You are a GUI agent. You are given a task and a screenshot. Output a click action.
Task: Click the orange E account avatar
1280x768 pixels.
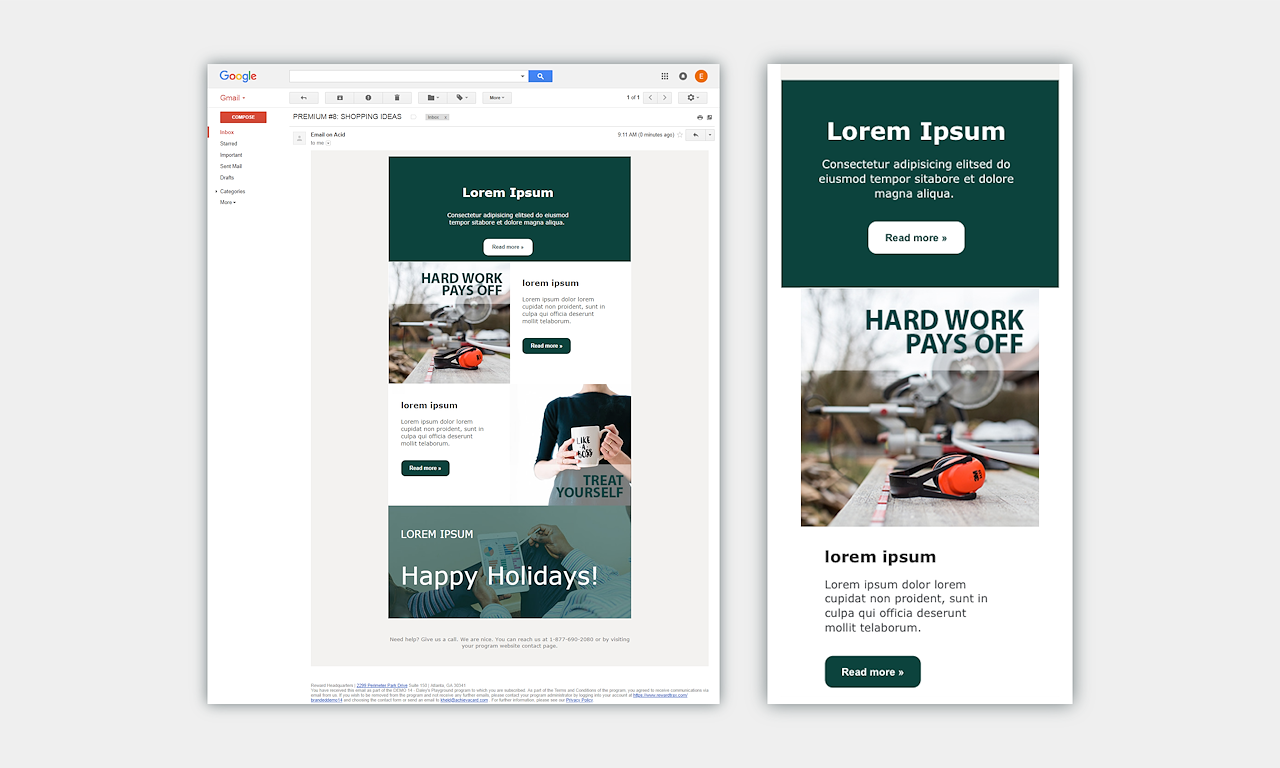(x=701, y=76)
